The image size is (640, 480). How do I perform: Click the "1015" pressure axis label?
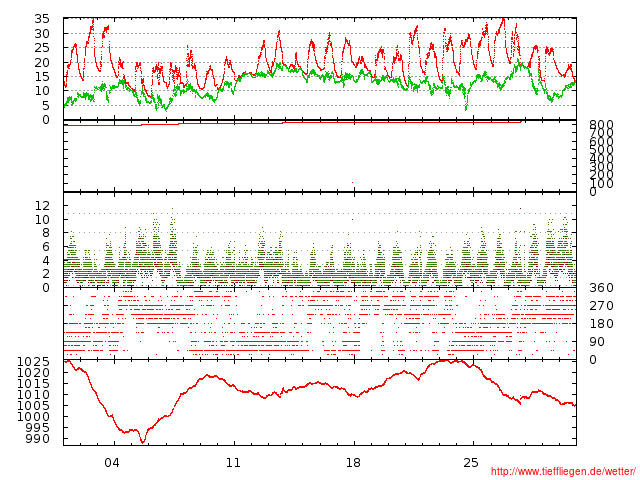coord(33,384)
